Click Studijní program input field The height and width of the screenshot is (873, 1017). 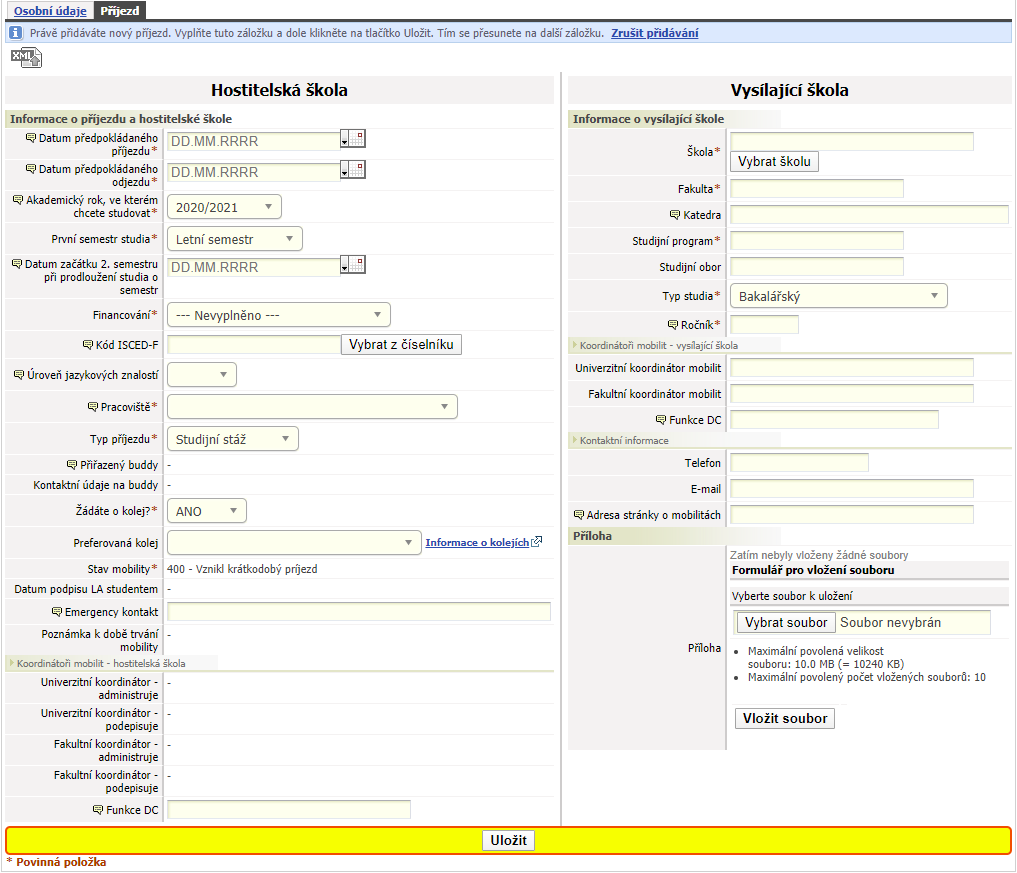[x=817, y=241]
